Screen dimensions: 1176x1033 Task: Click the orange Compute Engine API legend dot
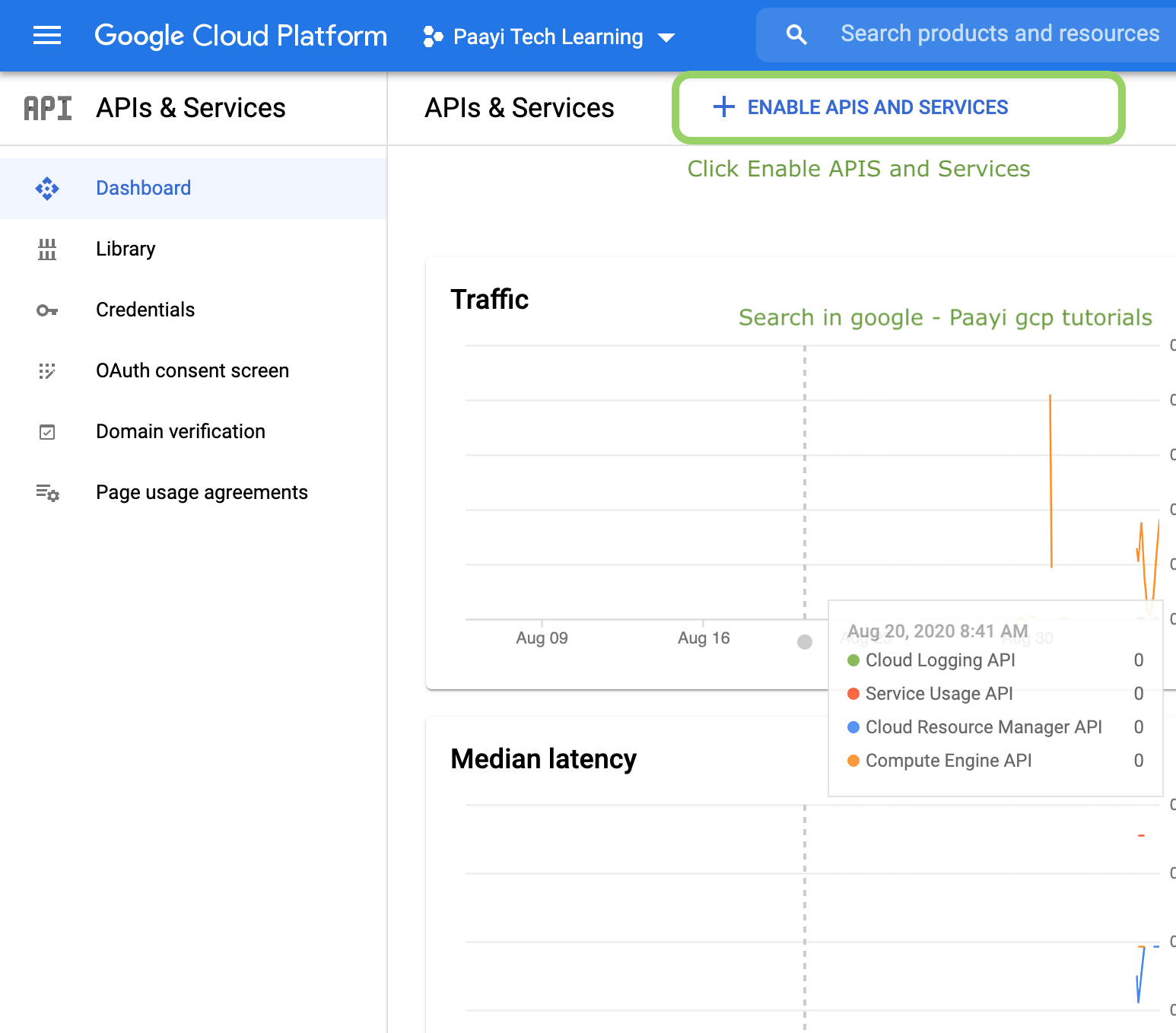853,761
